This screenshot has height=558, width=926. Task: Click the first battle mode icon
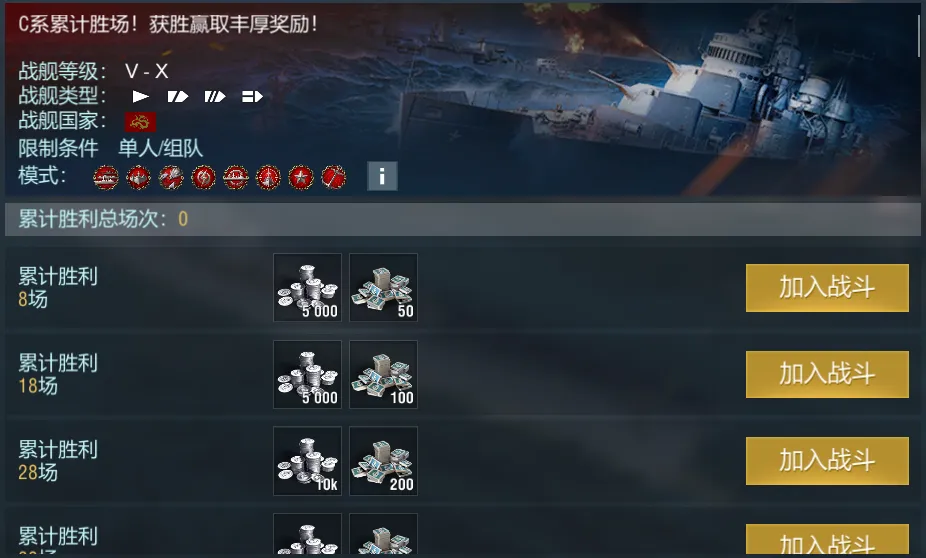[x=106, y=177]
